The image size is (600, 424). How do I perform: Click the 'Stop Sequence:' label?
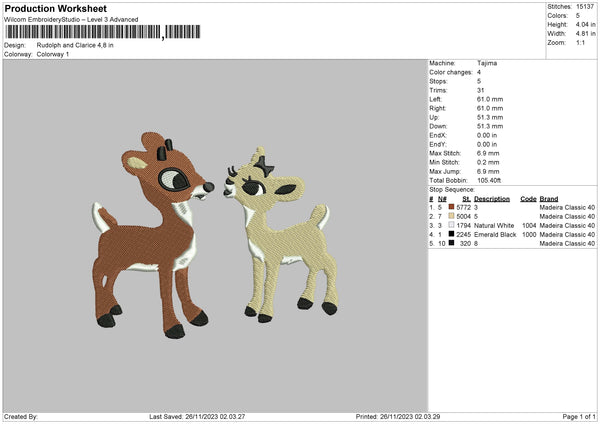tap(452, 189)
